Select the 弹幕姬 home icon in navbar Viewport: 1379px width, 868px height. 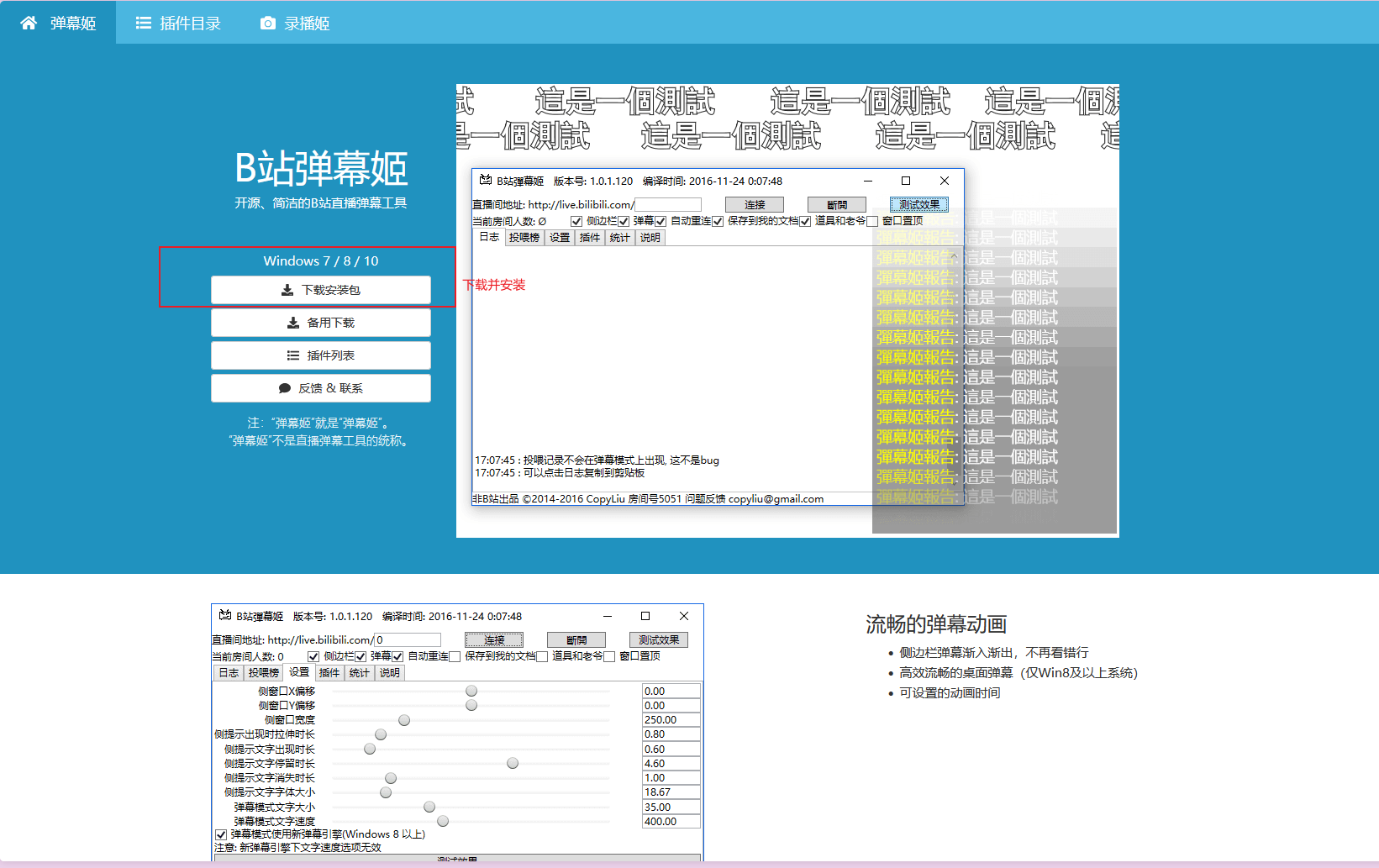[28, 23]
